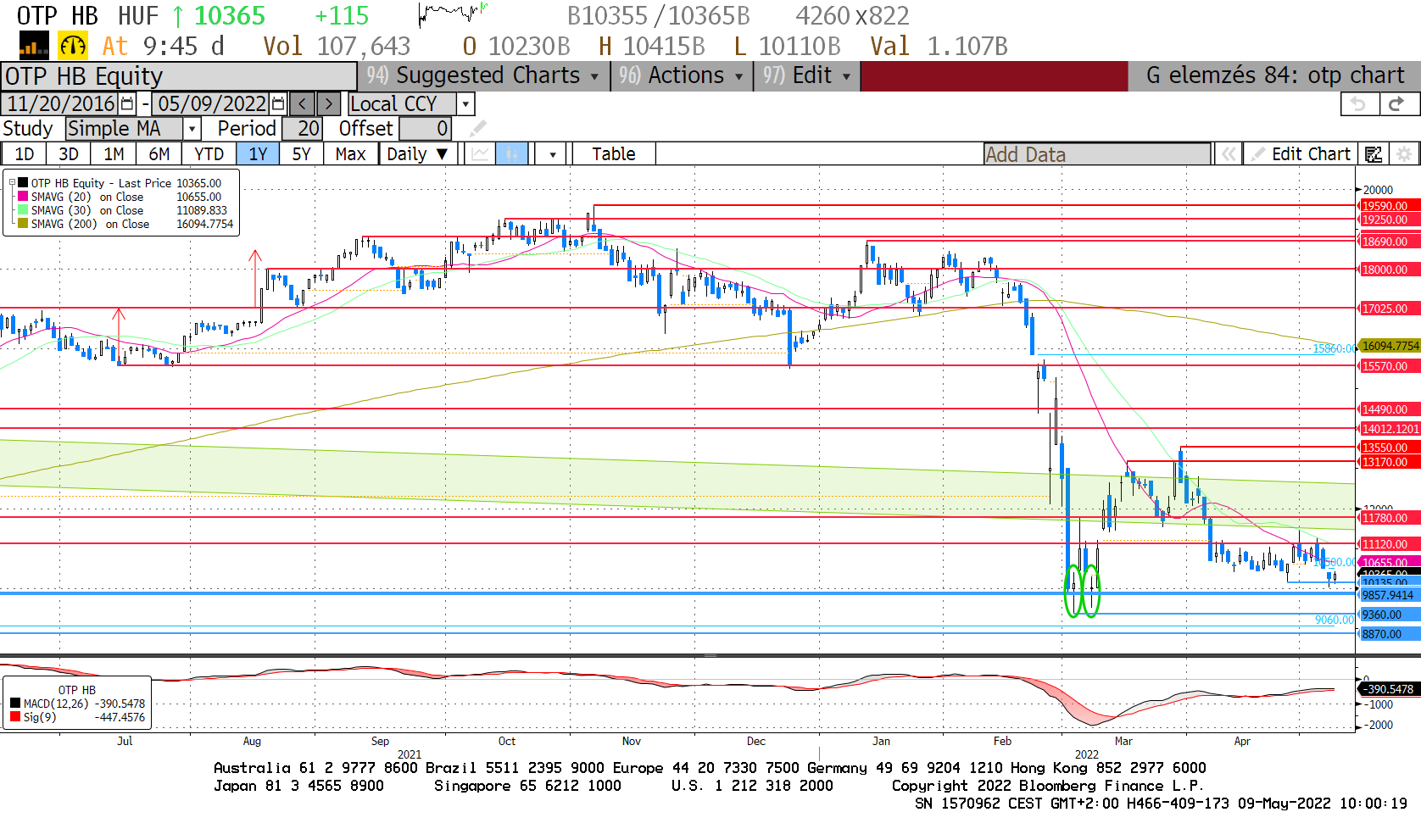1421x840 pixels.
Task: Open chart type options dropdown arrow
Action: coord(553,154)
